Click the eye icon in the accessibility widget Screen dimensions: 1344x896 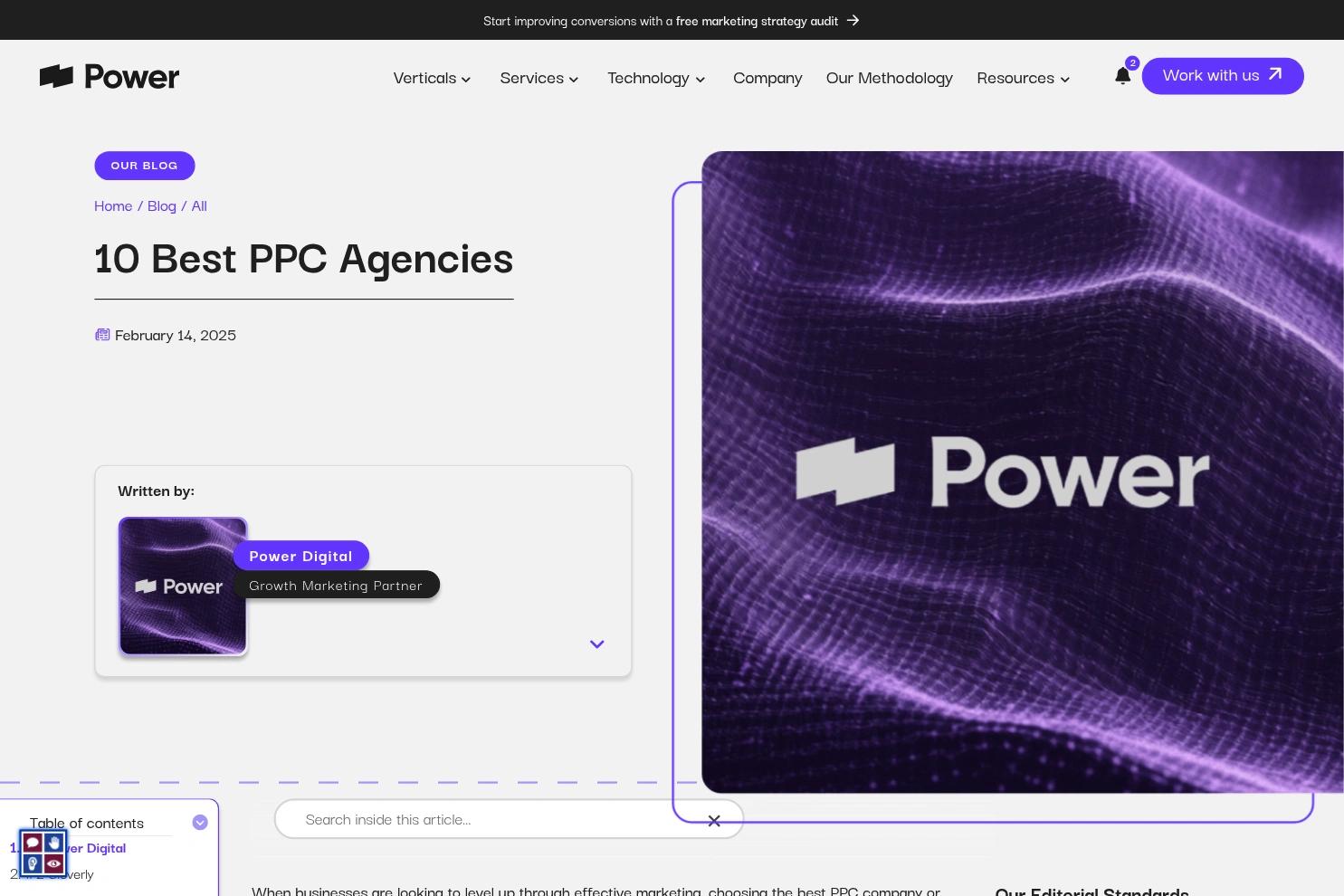53,864
